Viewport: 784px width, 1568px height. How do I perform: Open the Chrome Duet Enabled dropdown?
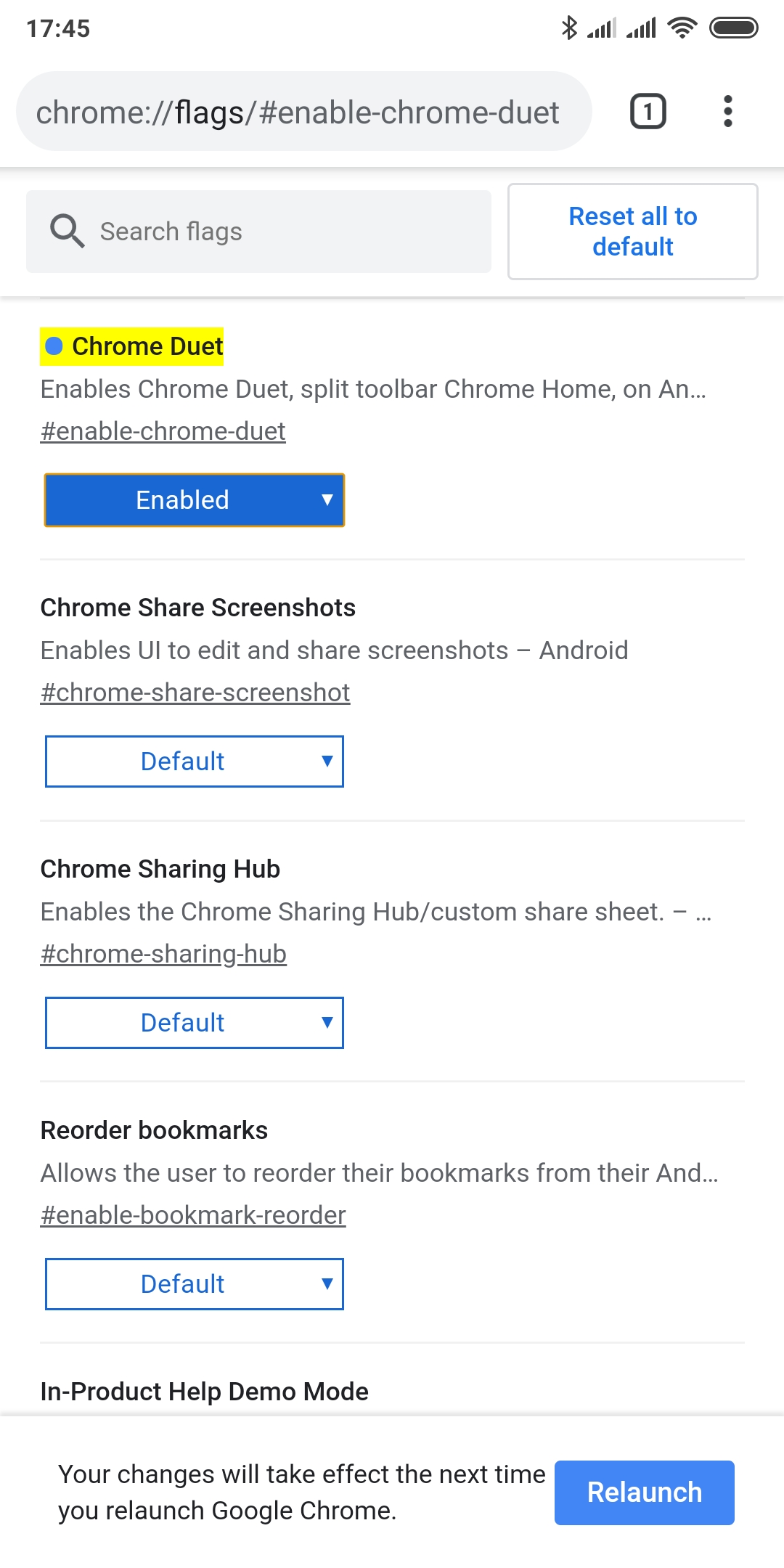194,500
